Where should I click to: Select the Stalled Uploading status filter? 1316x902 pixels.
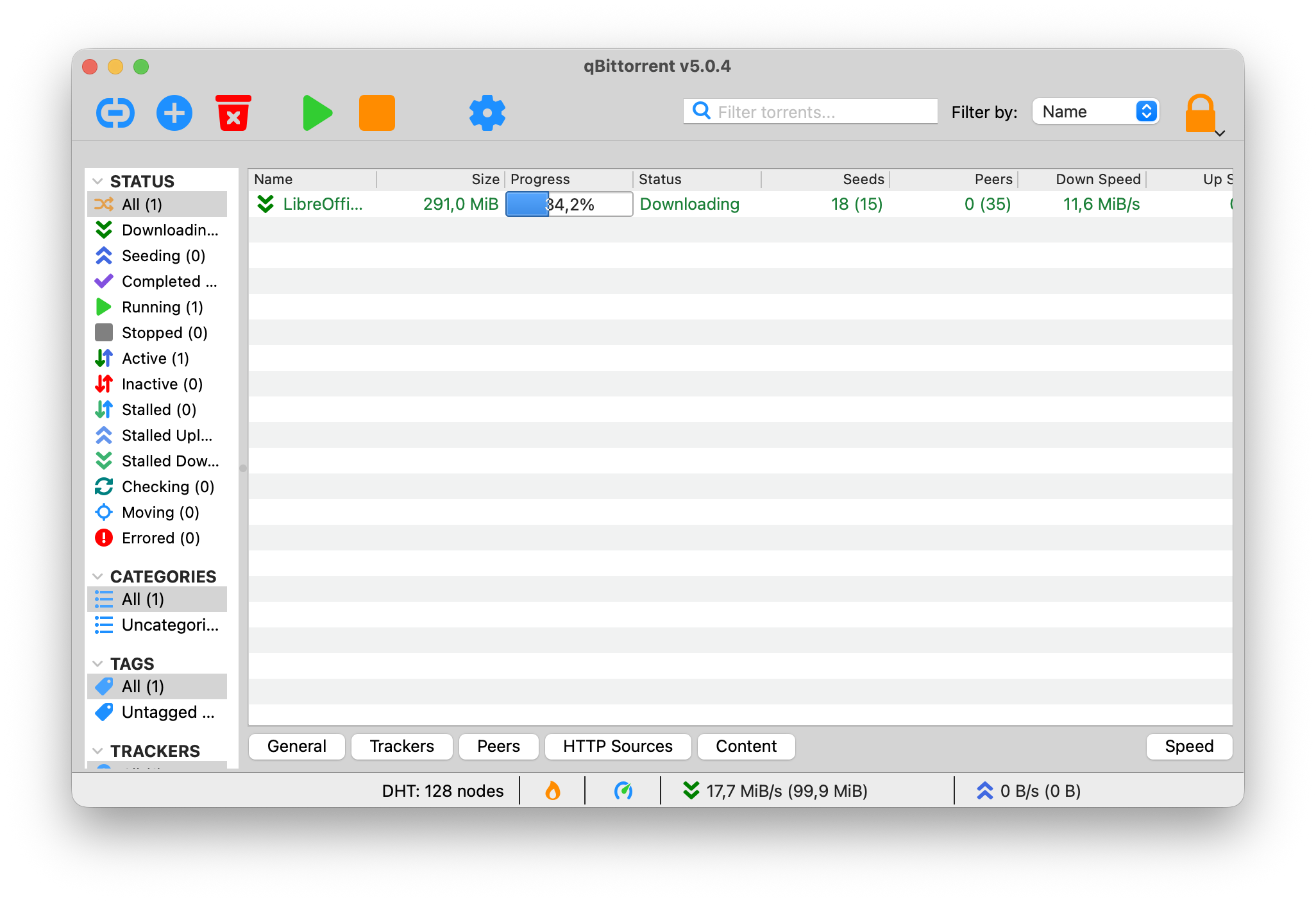[157, 436]
